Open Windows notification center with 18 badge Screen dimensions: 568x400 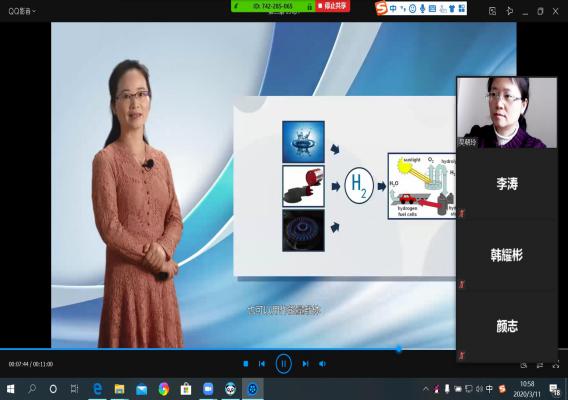pos(554,389)
